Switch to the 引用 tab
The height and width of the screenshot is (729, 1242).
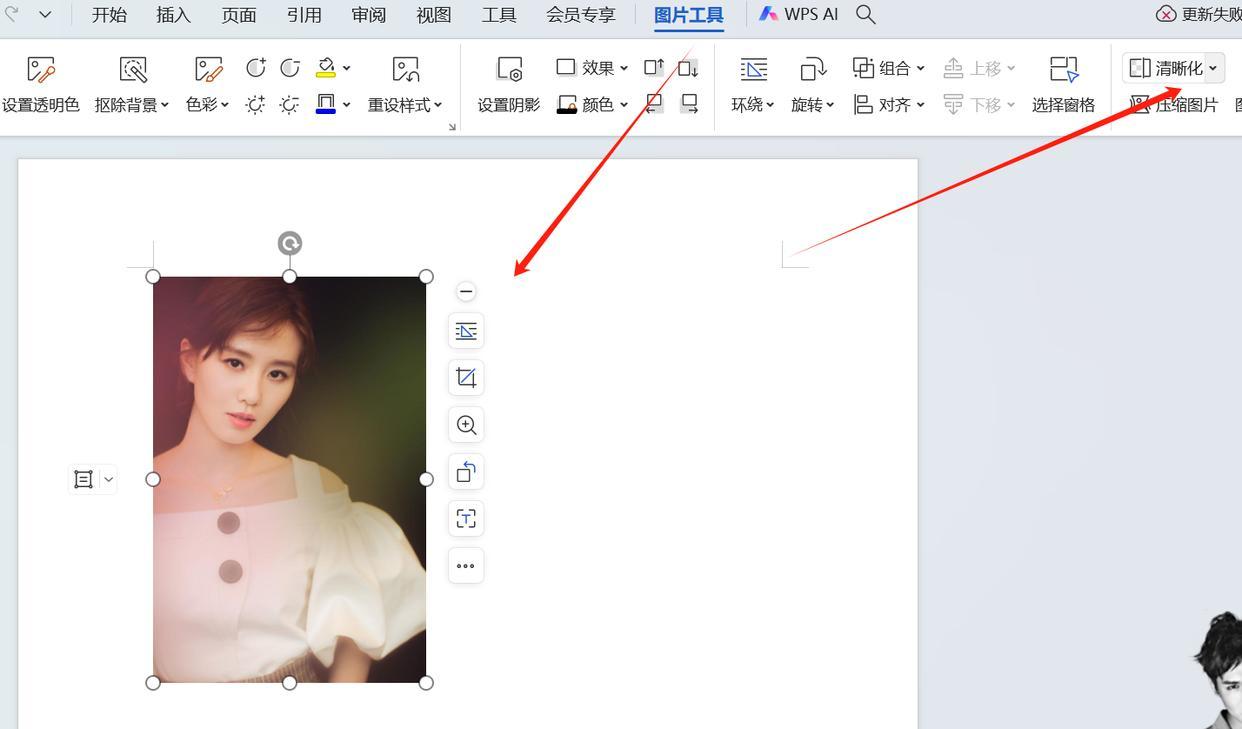coord(303,15)
